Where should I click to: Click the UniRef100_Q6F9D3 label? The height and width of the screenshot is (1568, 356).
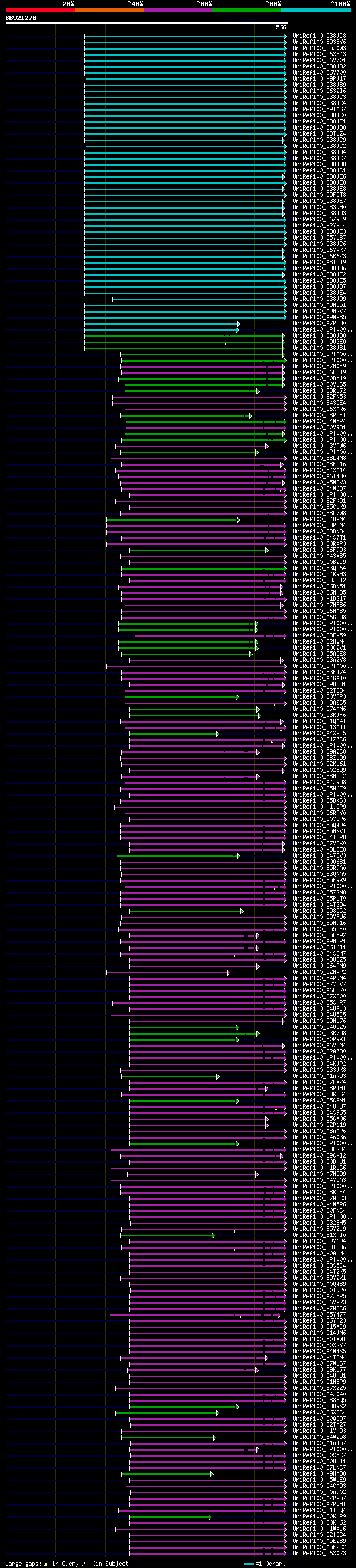(319, 550)
